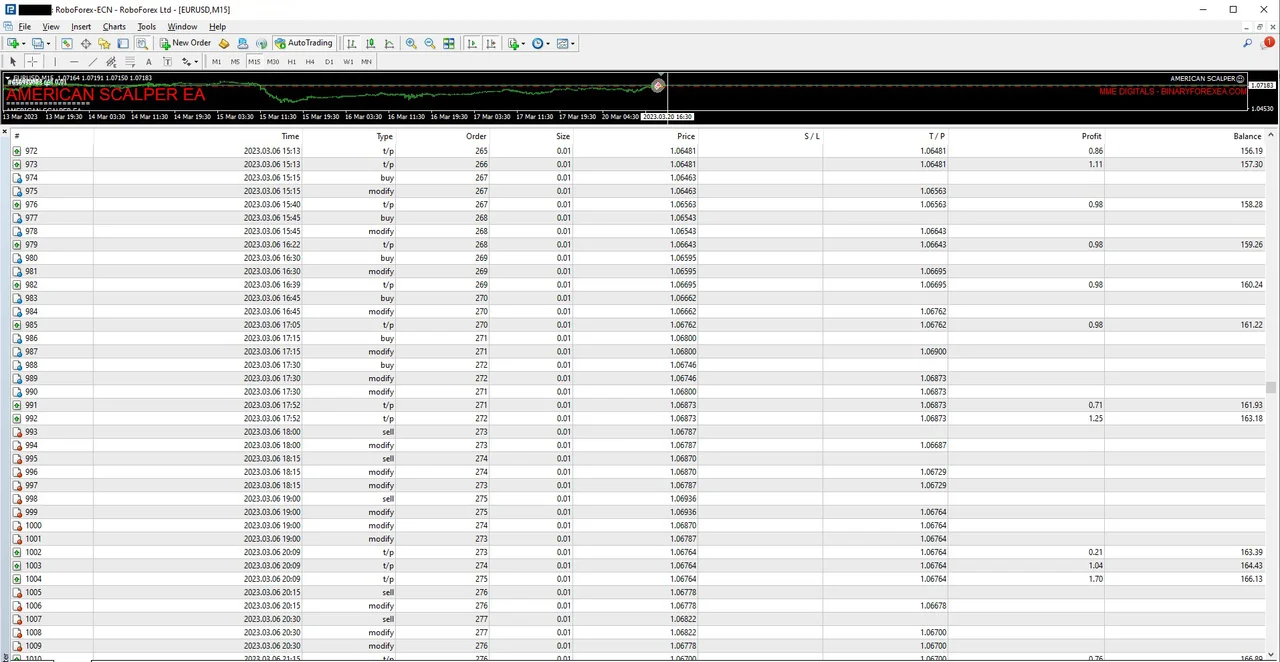Click the AMERICAN SCALPER EA chart thumbnail
The width and height of the screenshot is (1280, 662).
106,94
